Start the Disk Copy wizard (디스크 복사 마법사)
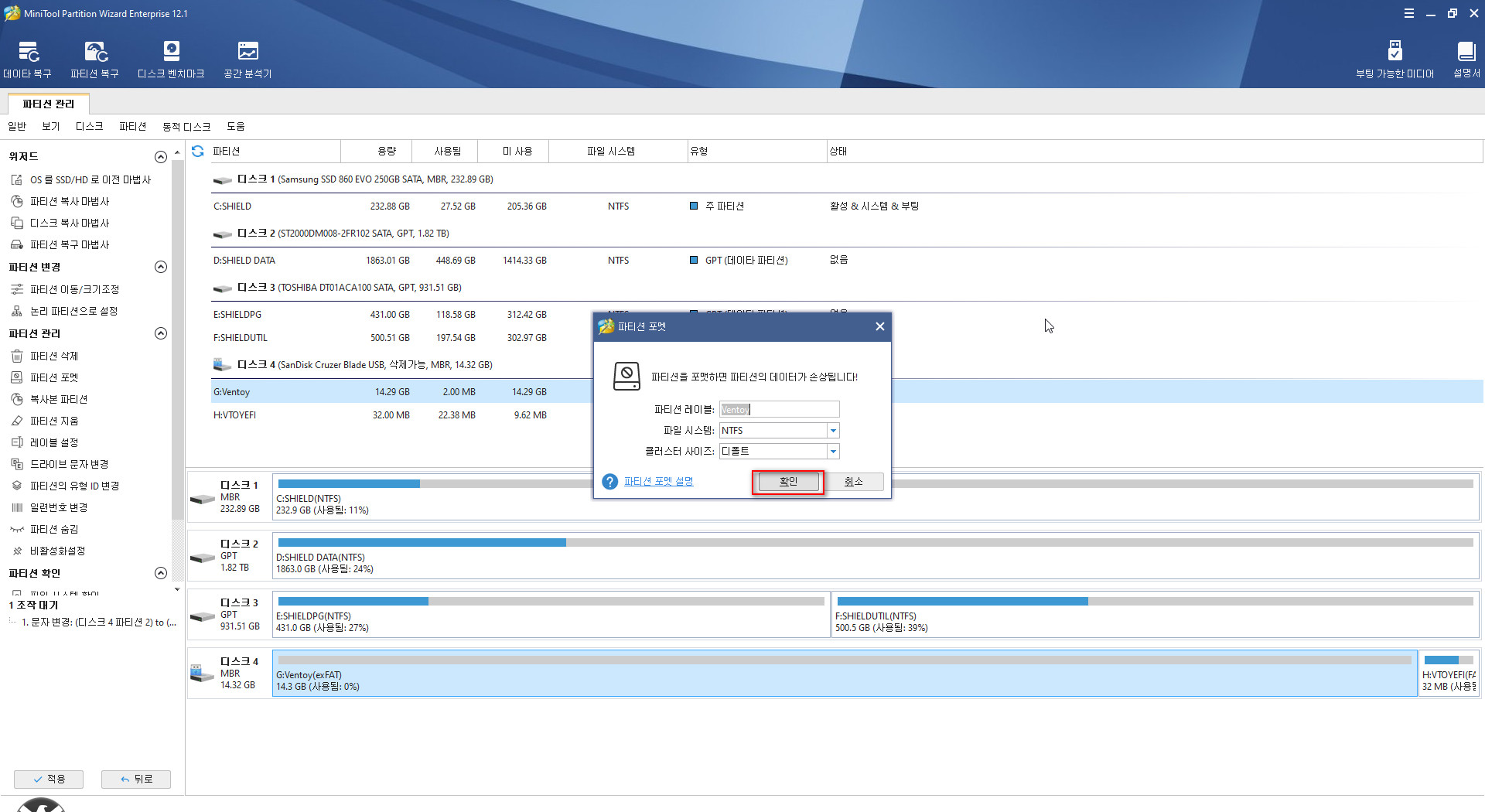Screen dimensions: 1485x812 click(x=69, y=223)
